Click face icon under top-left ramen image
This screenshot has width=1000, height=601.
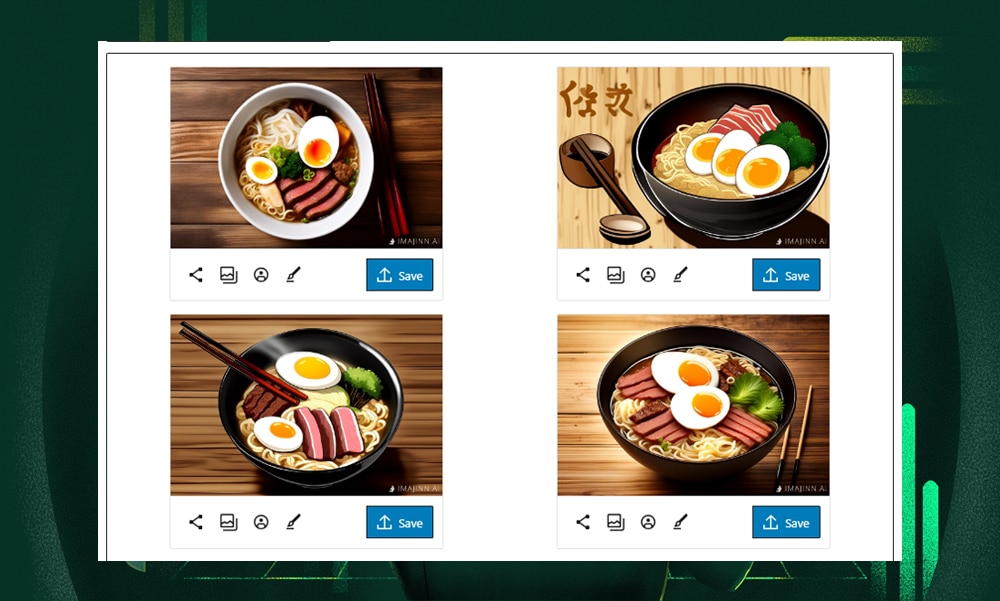pyautogui.click(x=261, y=275)
